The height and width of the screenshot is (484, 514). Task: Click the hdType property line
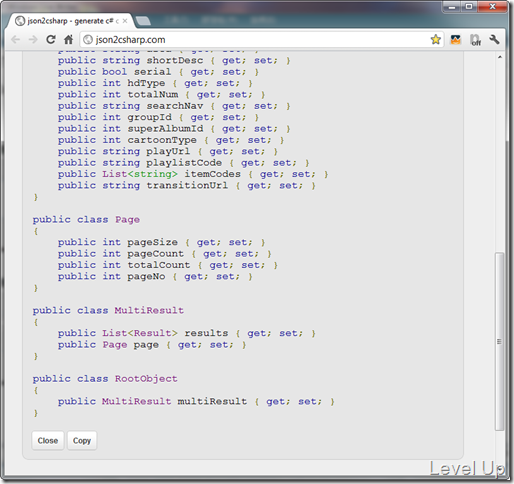click(x=155, y=83)
